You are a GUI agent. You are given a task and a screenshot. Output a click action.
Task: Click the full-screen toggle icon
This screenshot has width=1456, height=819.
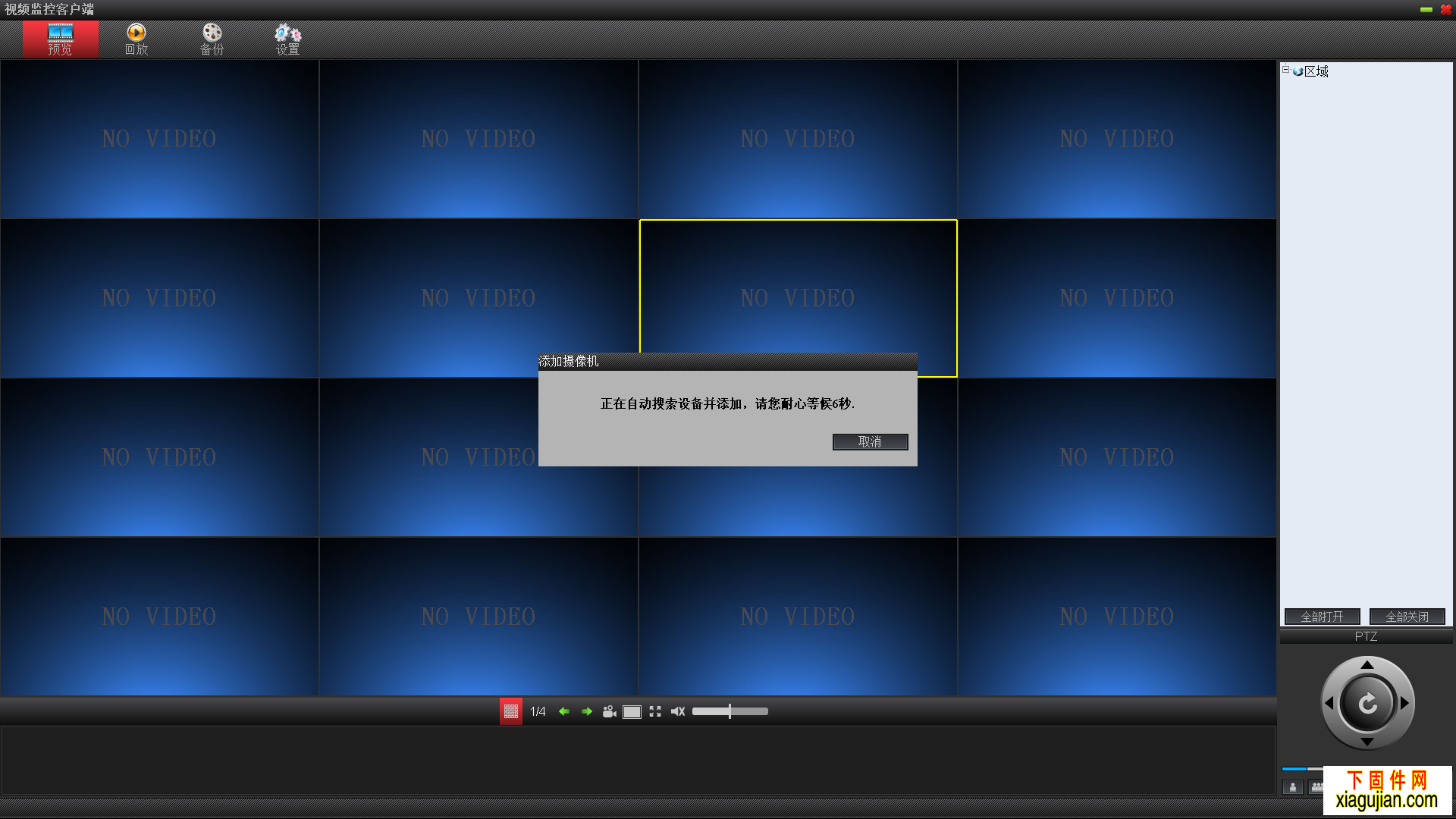point(655,711)
